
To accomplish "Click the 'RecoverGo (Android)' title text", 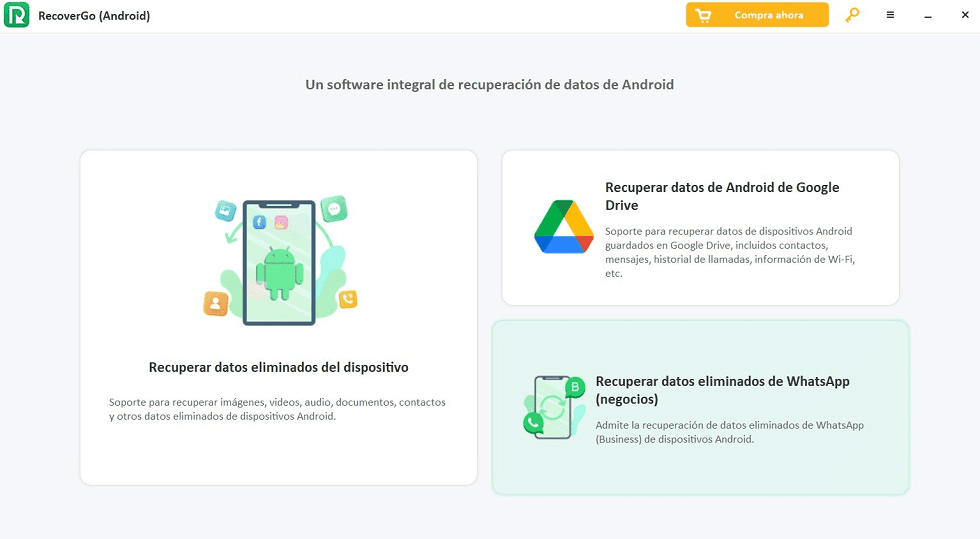I will [94, 16].
